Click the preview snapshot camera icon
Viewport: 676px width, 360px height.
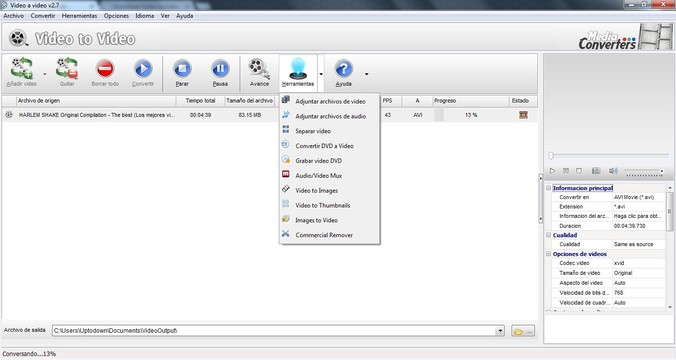click(x=596, y=171)
